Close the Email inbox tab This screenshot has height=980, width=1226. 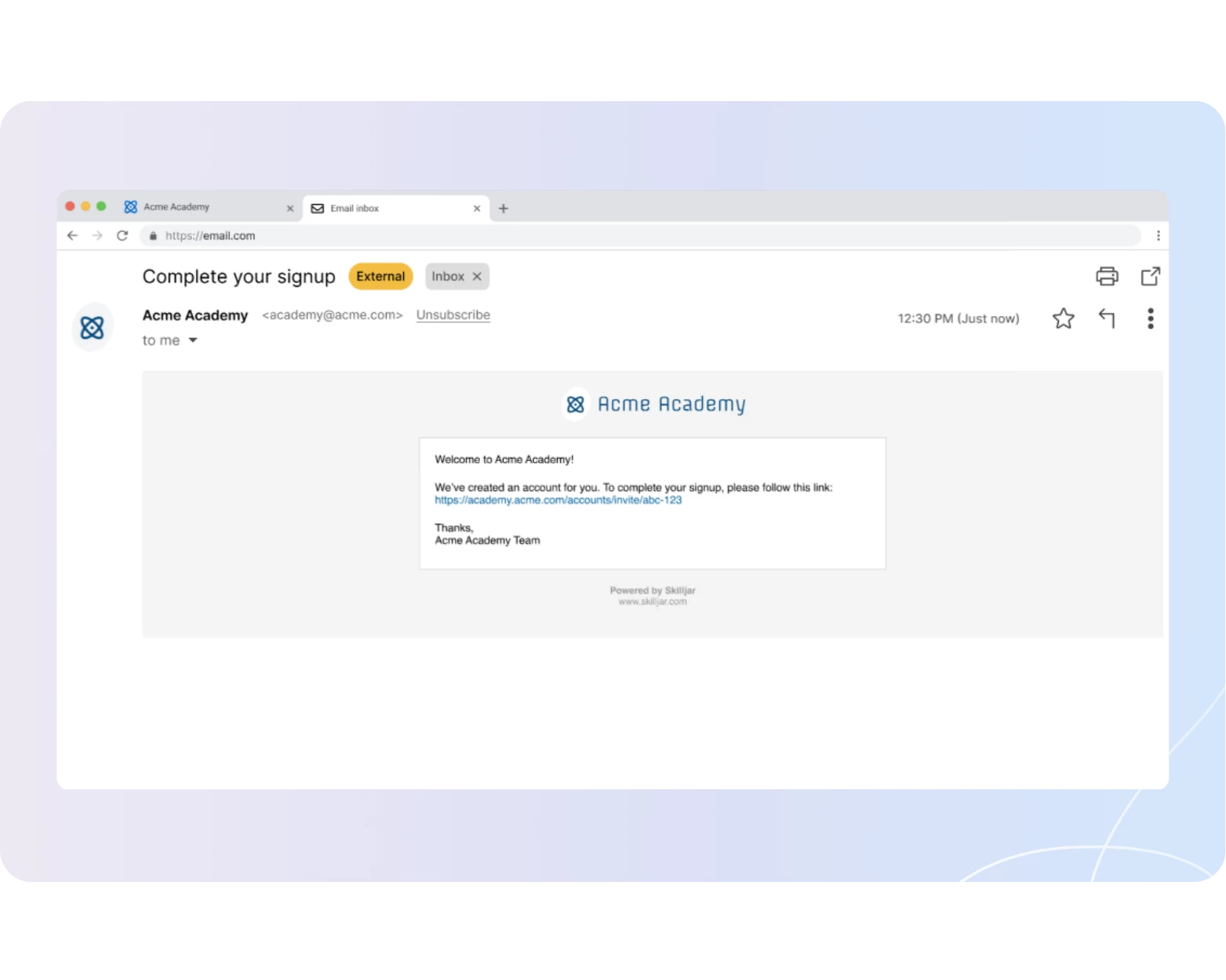point(477,209)
